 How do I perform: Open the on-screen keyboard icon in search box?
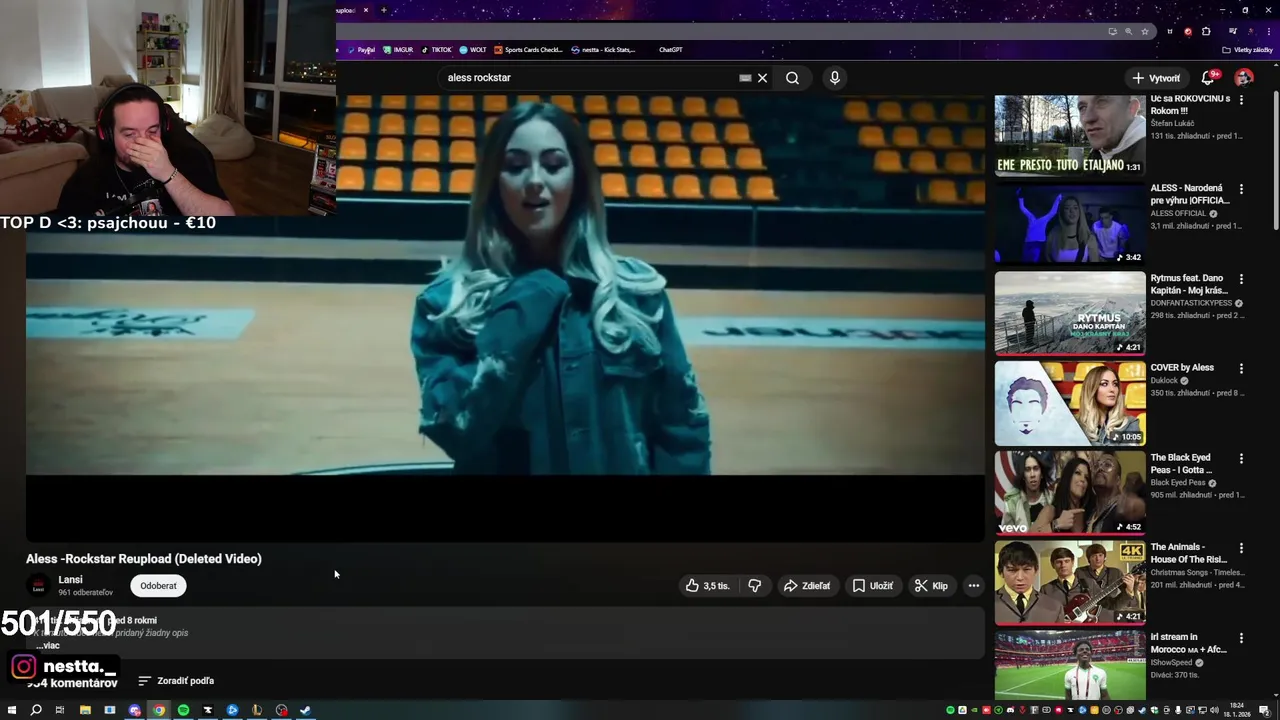click(x=745, y=78)
